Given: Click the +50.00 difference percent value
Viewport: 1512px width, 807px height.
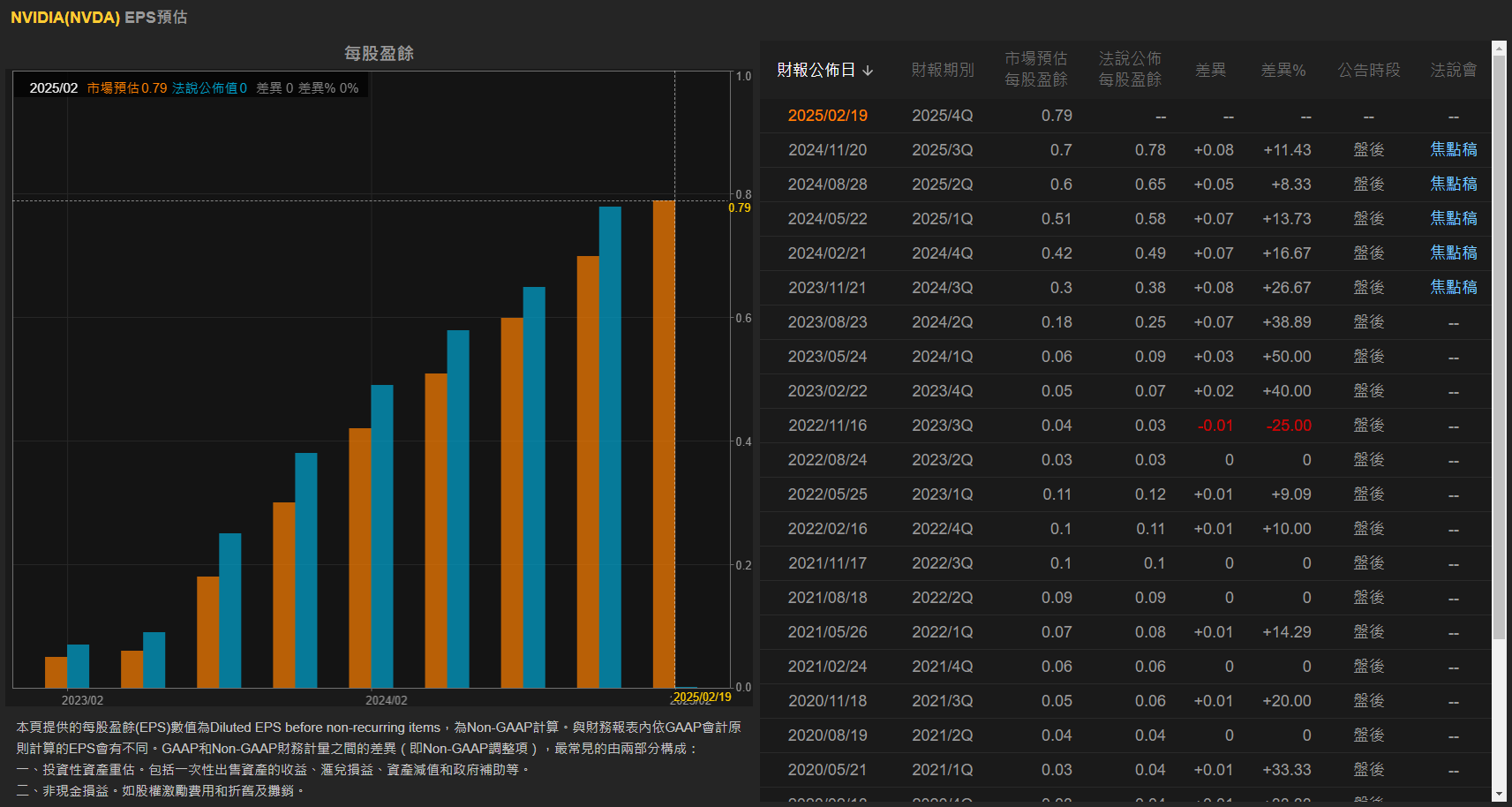Looking at the screenshot, I should [x=1287, y=357].
